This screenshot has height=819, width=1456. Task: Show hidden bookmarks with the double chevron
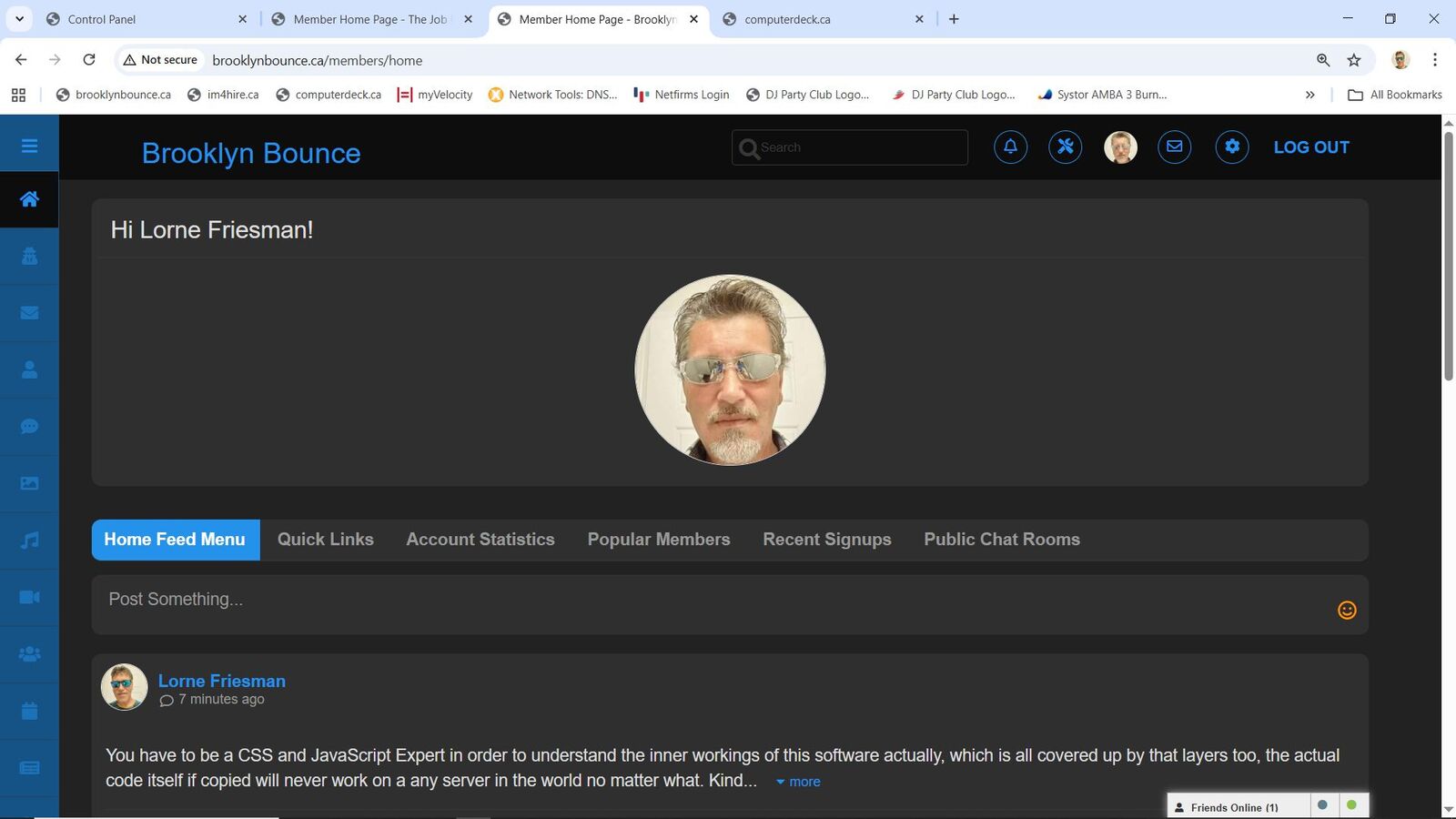tap(1309, 95)
